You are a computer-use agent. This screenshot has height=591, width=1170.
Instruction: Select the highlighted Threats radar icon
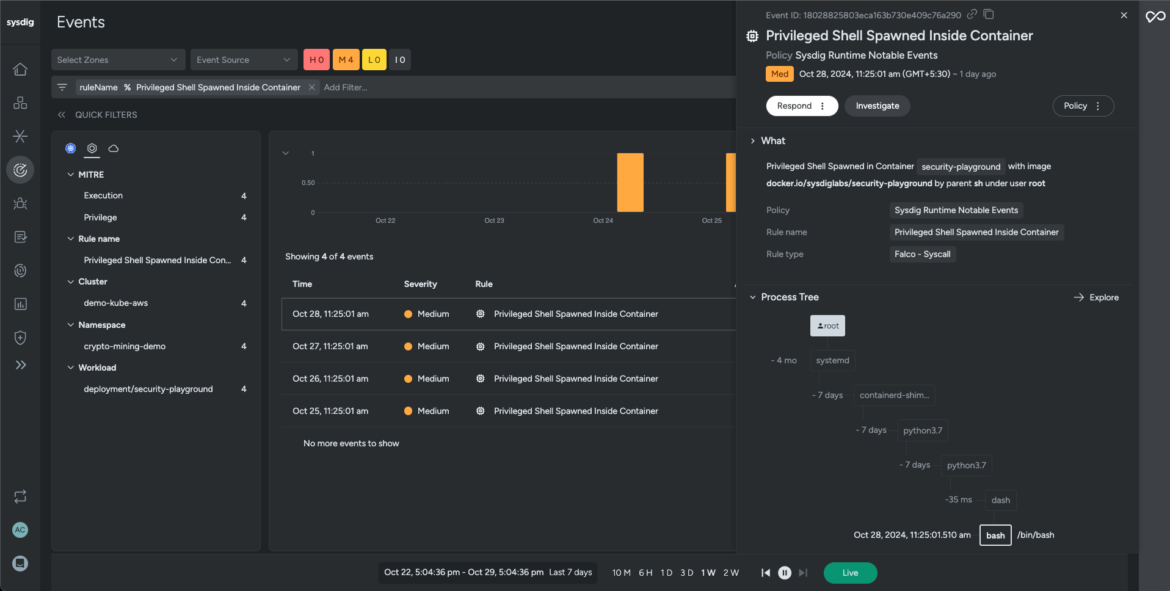pos(20,170)
